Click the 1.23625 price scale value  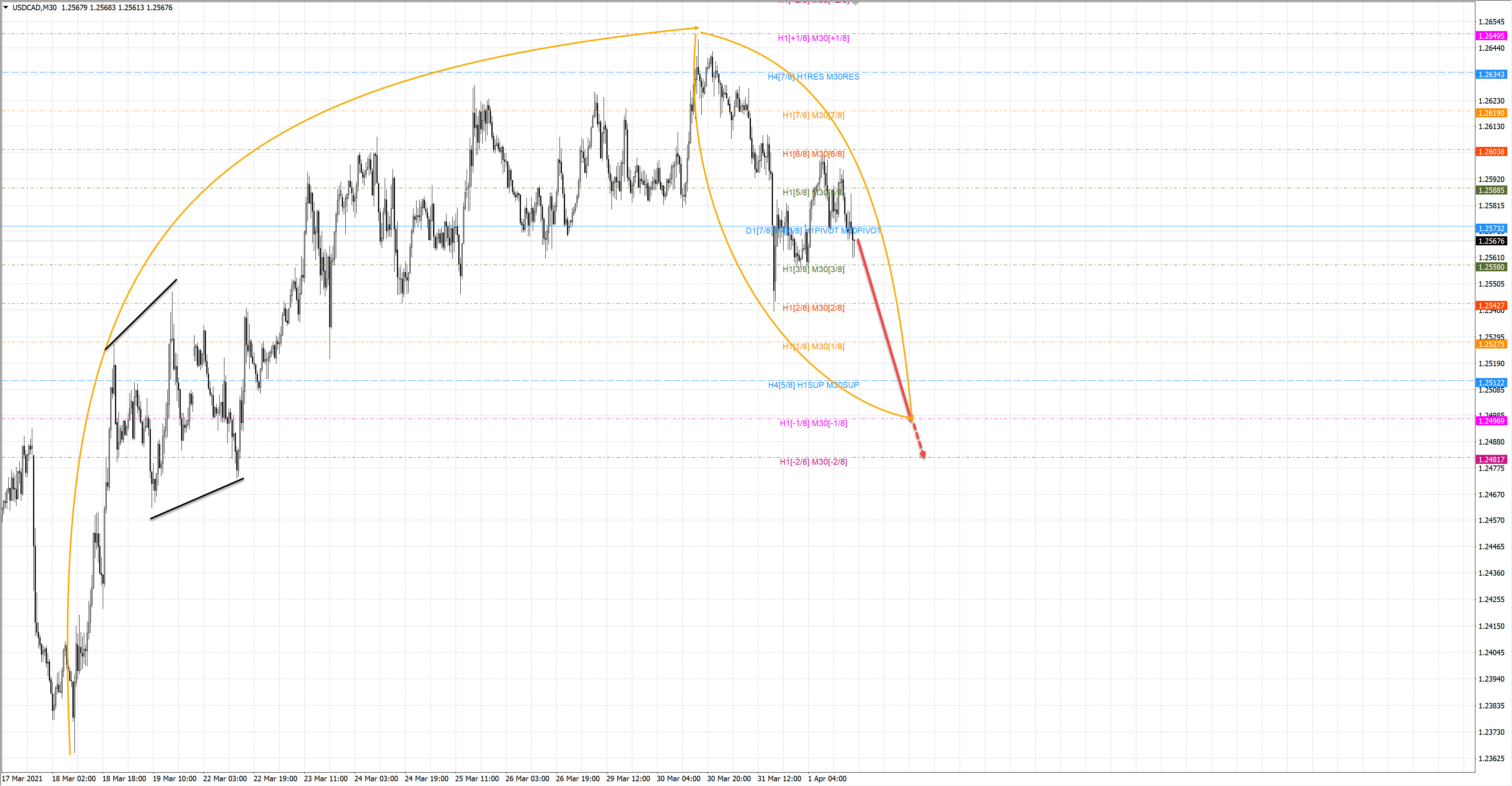point(1491,758)
